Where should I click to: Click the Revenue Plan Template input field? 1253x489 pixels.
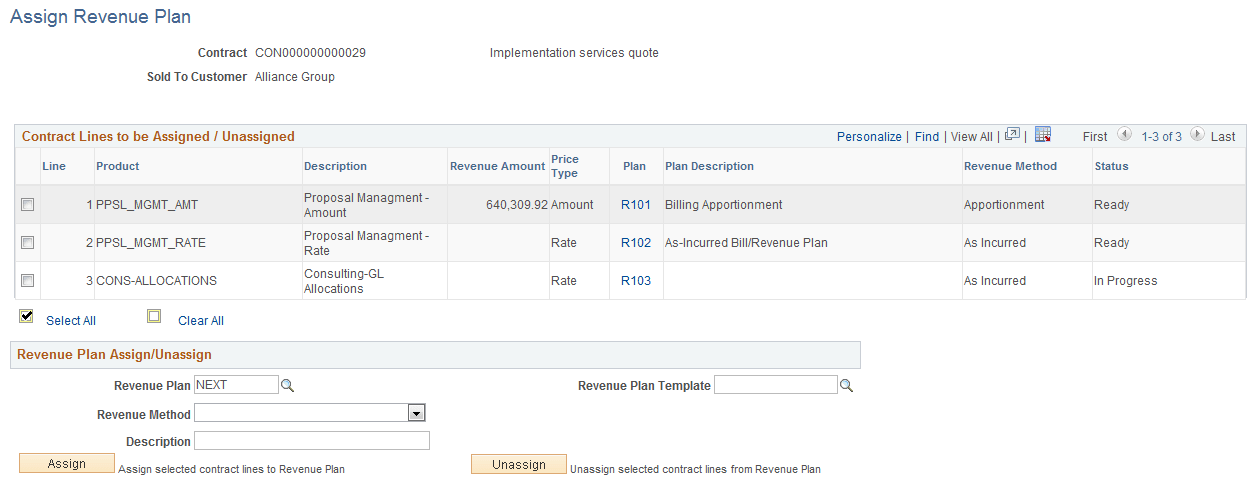click(x=775, y=385)
